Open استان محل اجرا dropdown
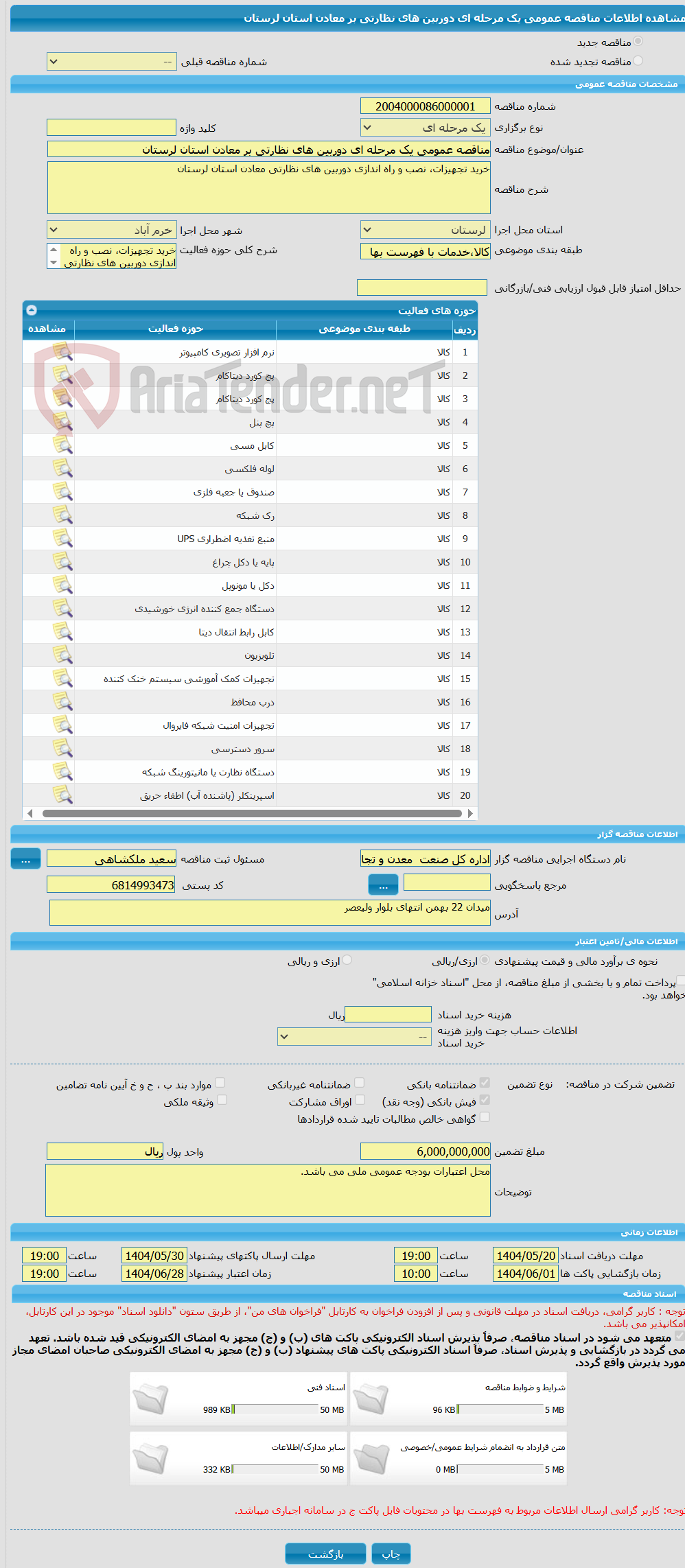 tap(426, 230)
